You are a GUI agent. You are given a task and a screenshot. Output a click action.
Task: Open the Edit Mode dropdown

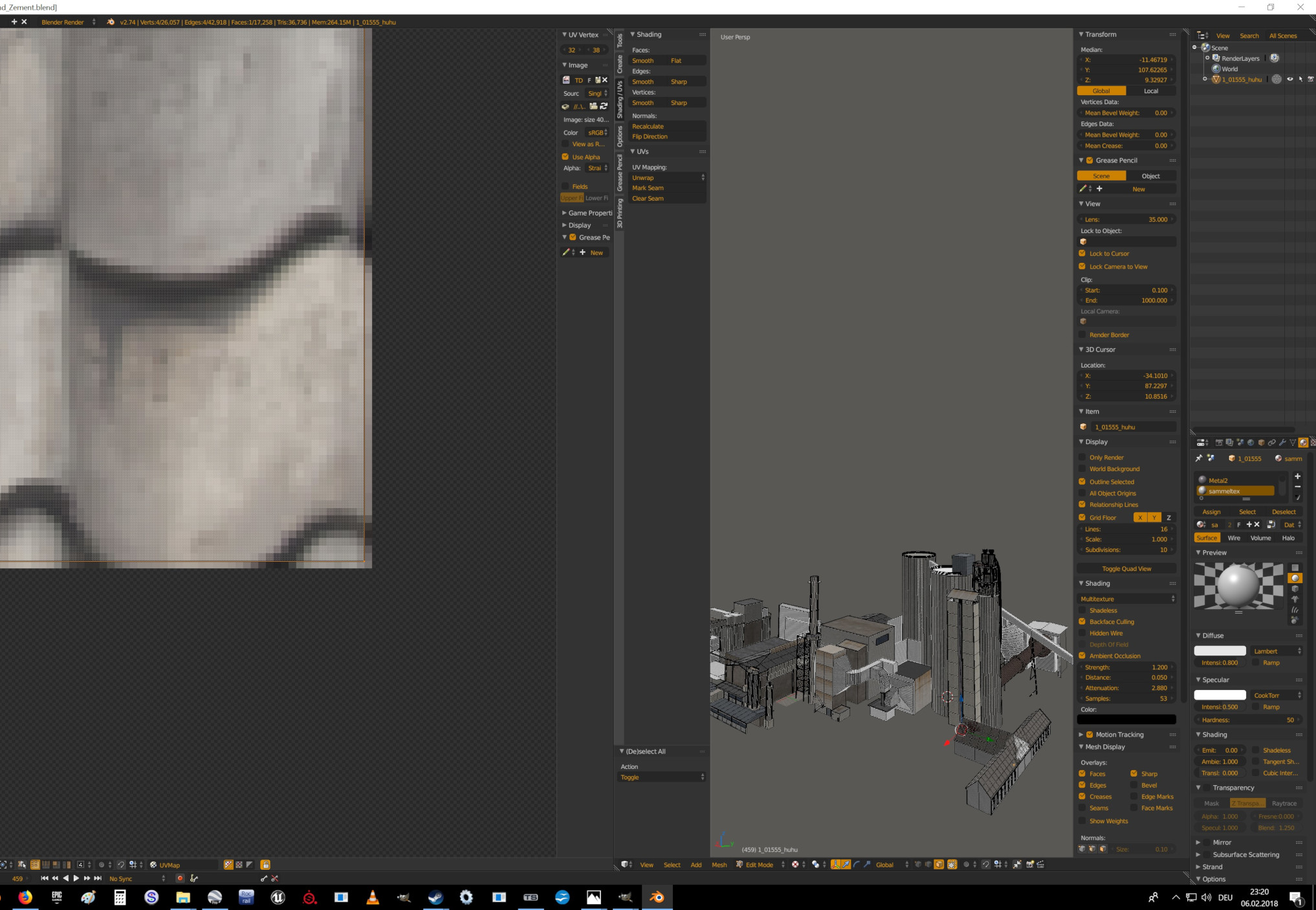pyautogui.click(x=760, y=865)
